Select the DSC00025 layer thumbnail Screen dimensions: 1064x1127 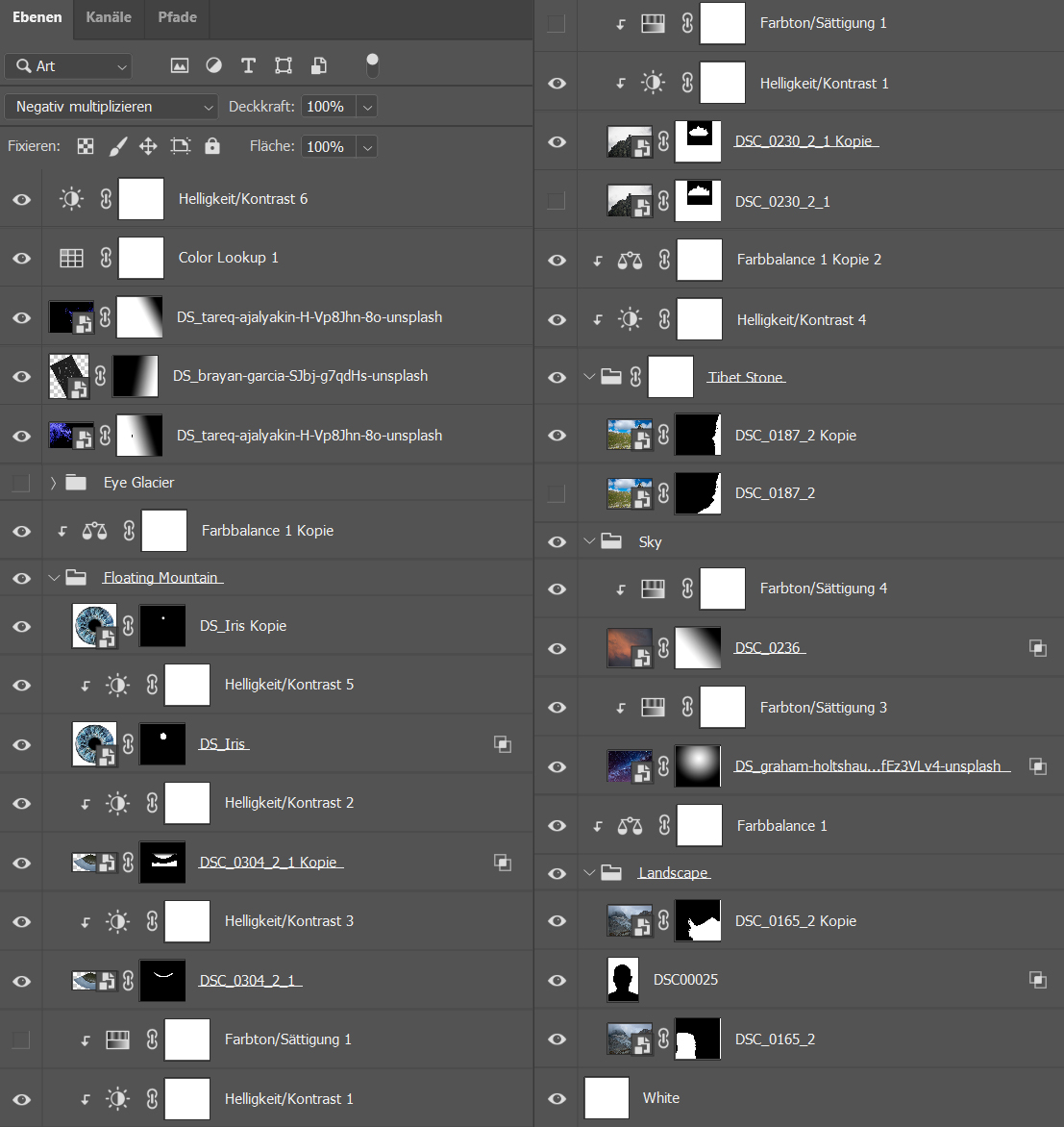click(625, 980)
